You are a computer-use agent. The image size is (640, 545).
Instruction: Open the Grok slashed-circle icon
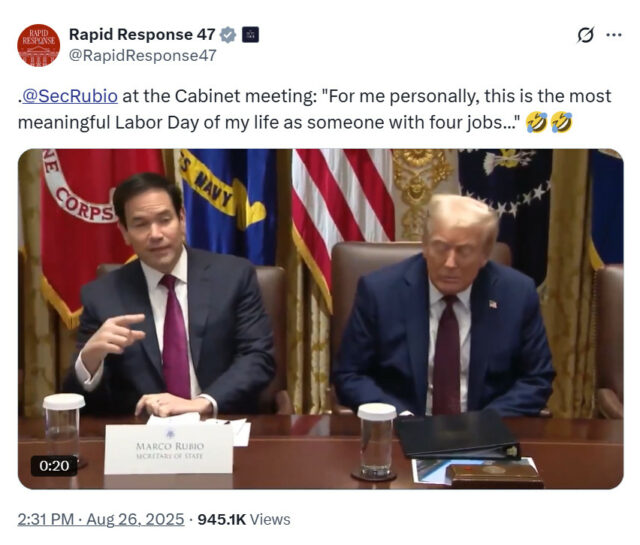(585, 35)
